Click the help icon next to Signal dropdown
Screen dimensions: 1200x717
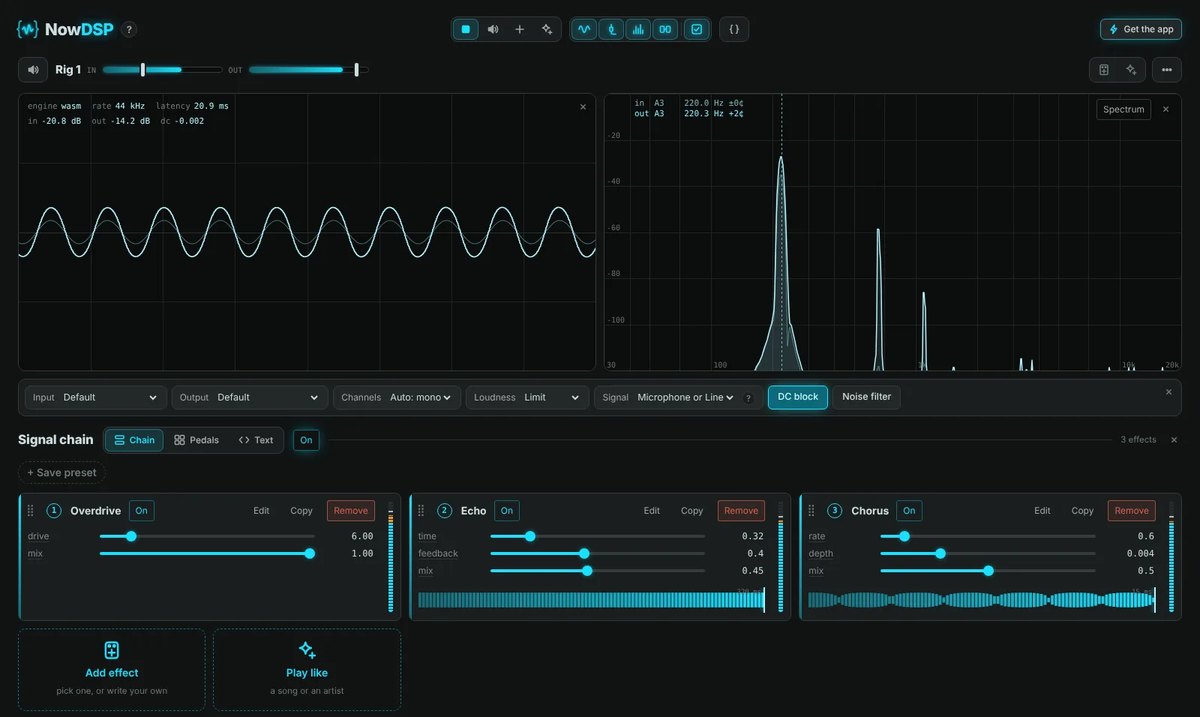pos(748,398)
